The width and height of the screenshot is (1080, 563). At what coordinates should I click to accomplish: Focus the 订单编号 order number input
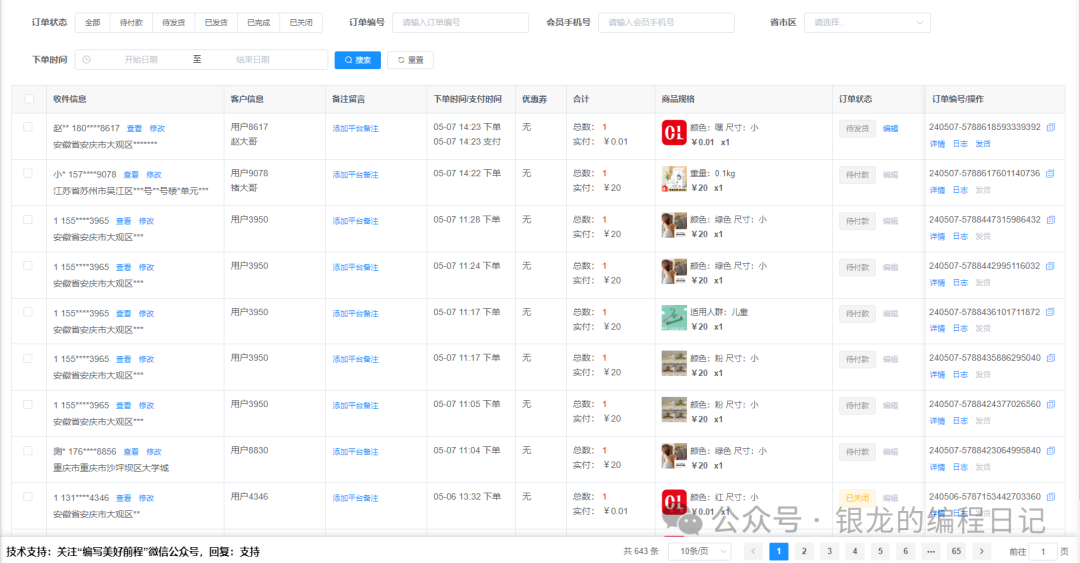pos(460,23)
